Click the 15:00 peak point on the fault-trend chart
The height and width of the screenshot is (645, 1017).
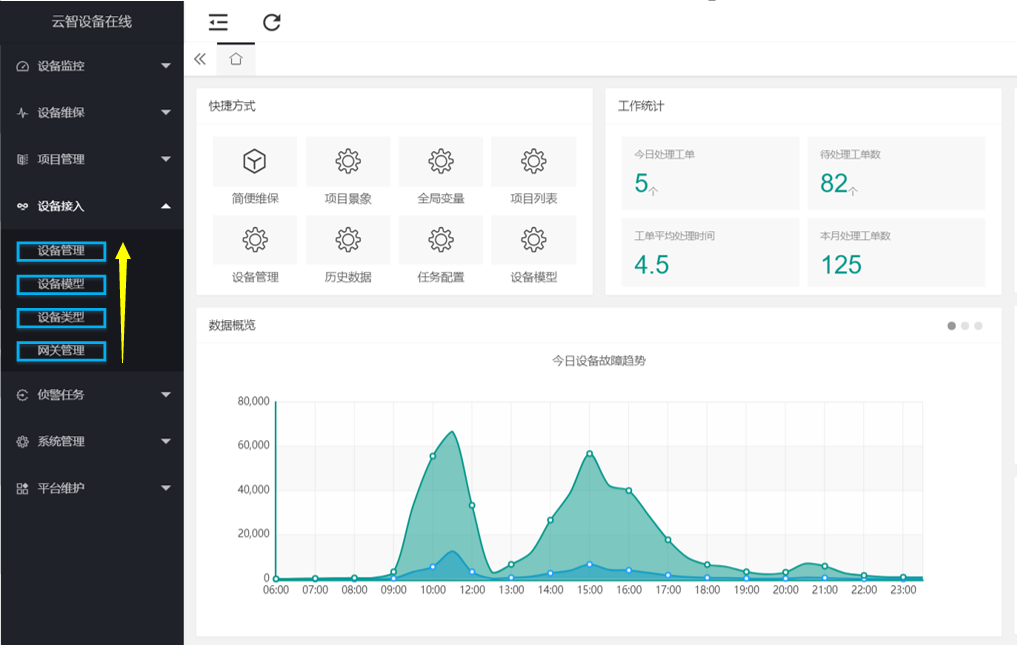590,454
